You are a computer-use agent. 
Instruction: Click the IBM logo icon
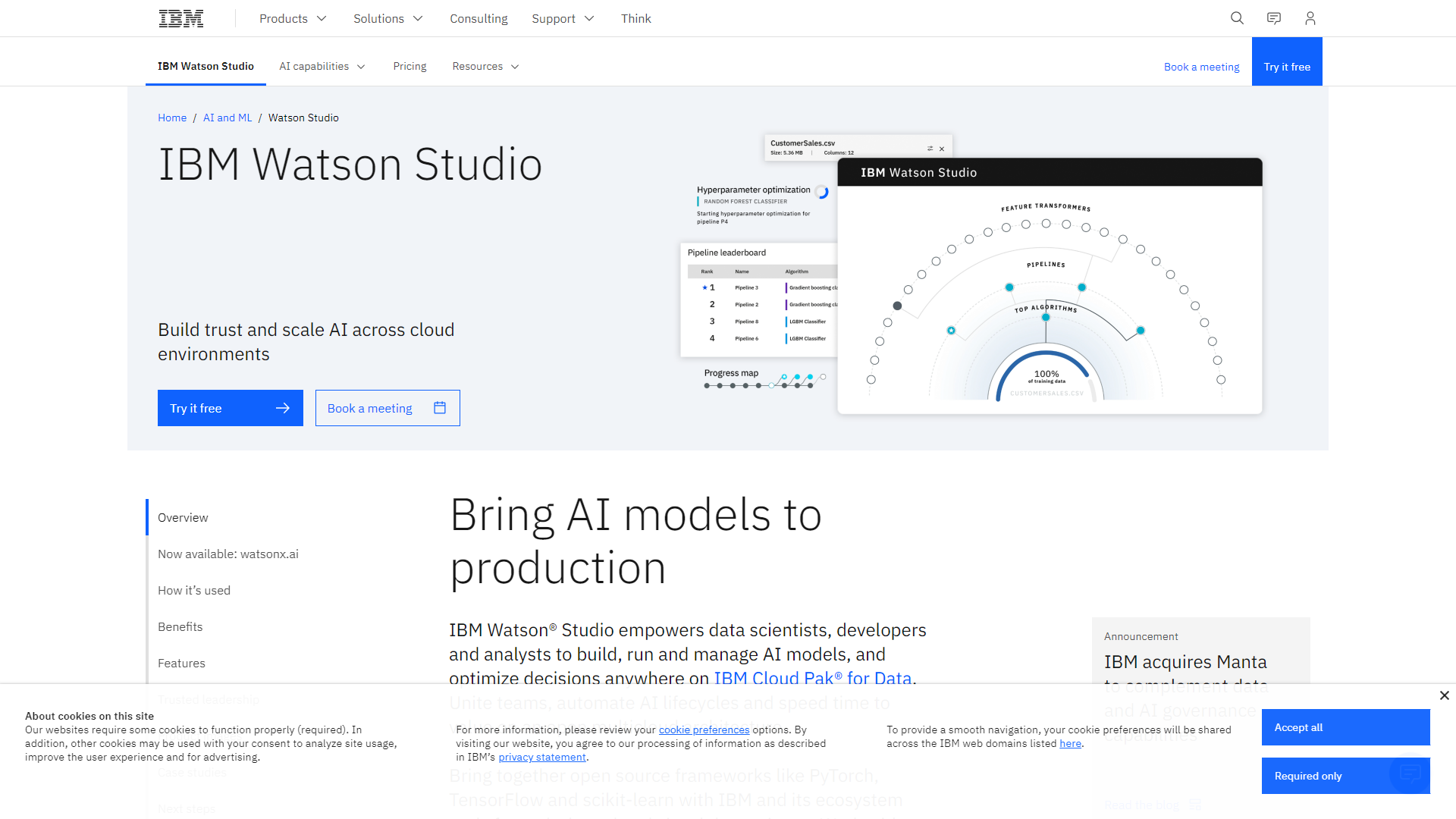[x=181, y=18]
